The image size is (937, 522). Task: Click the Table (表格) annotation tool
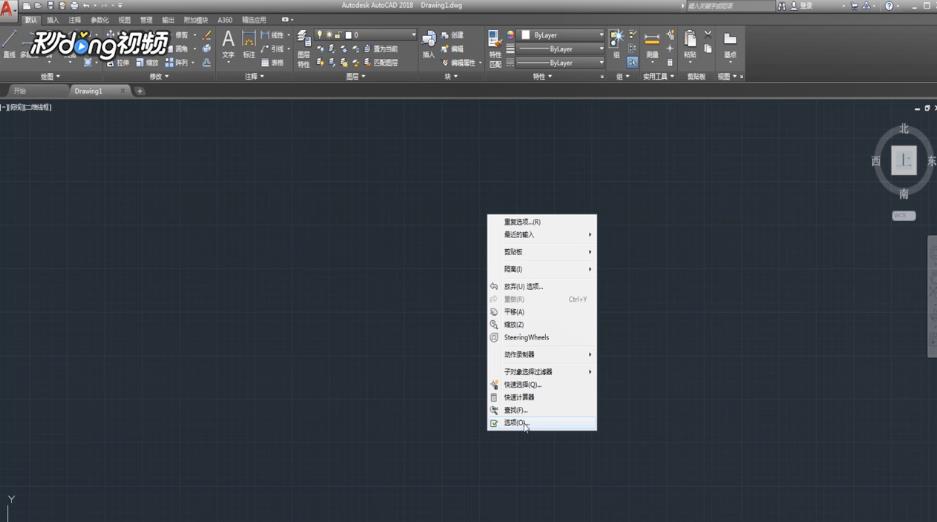coord(272,63)
